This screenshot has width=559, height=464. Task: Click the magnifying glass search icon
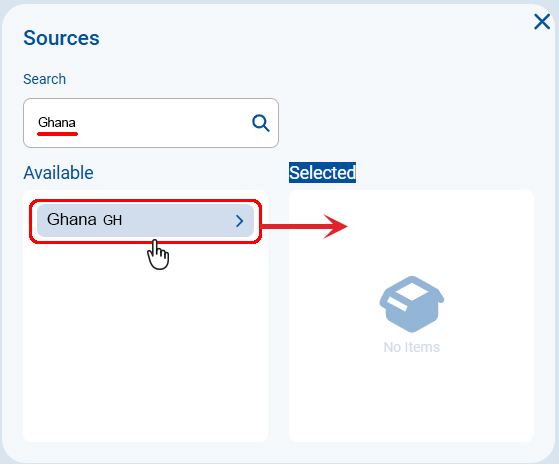coord(261,123)
